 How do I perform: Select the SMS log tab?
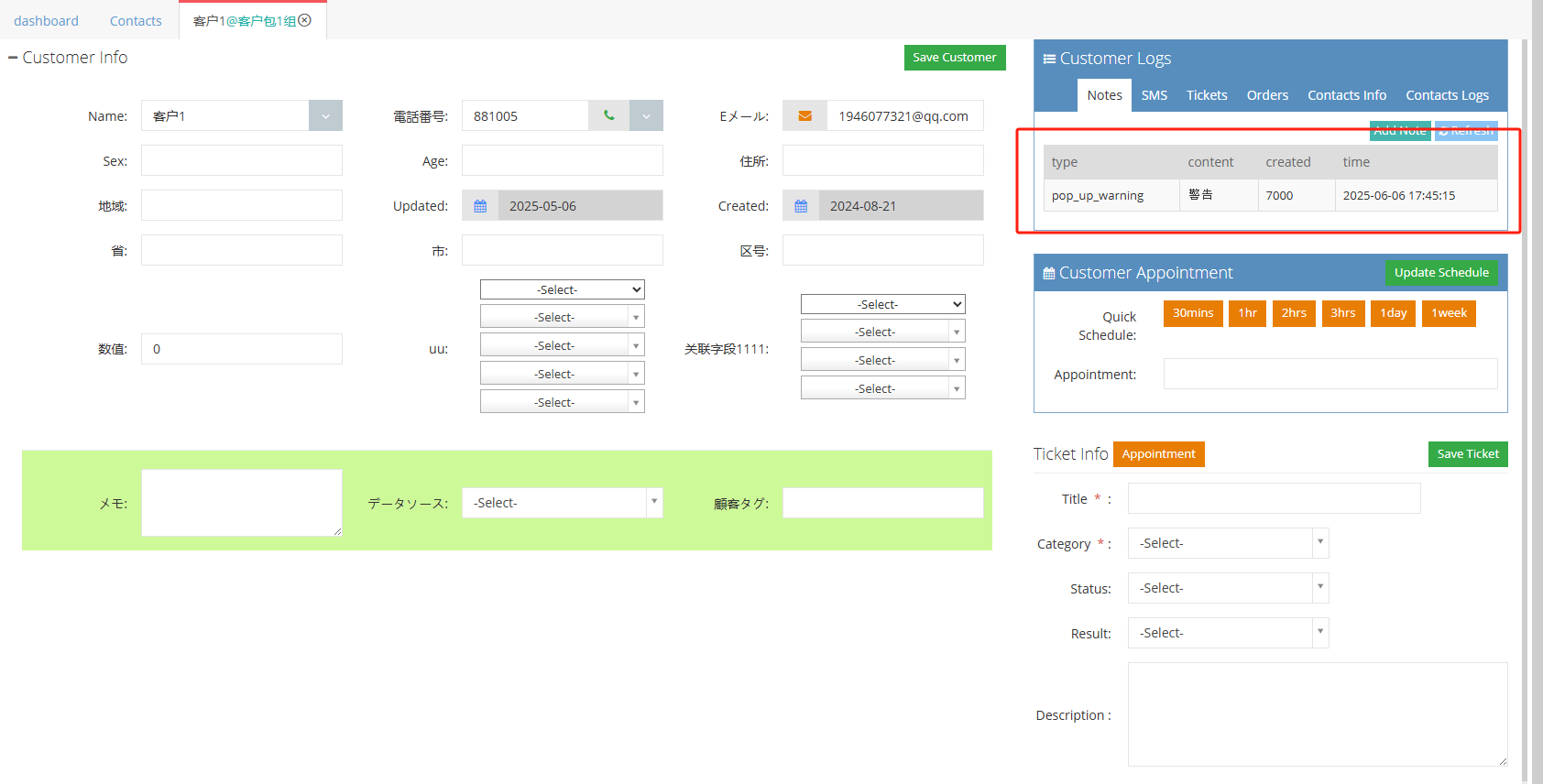1155,95
